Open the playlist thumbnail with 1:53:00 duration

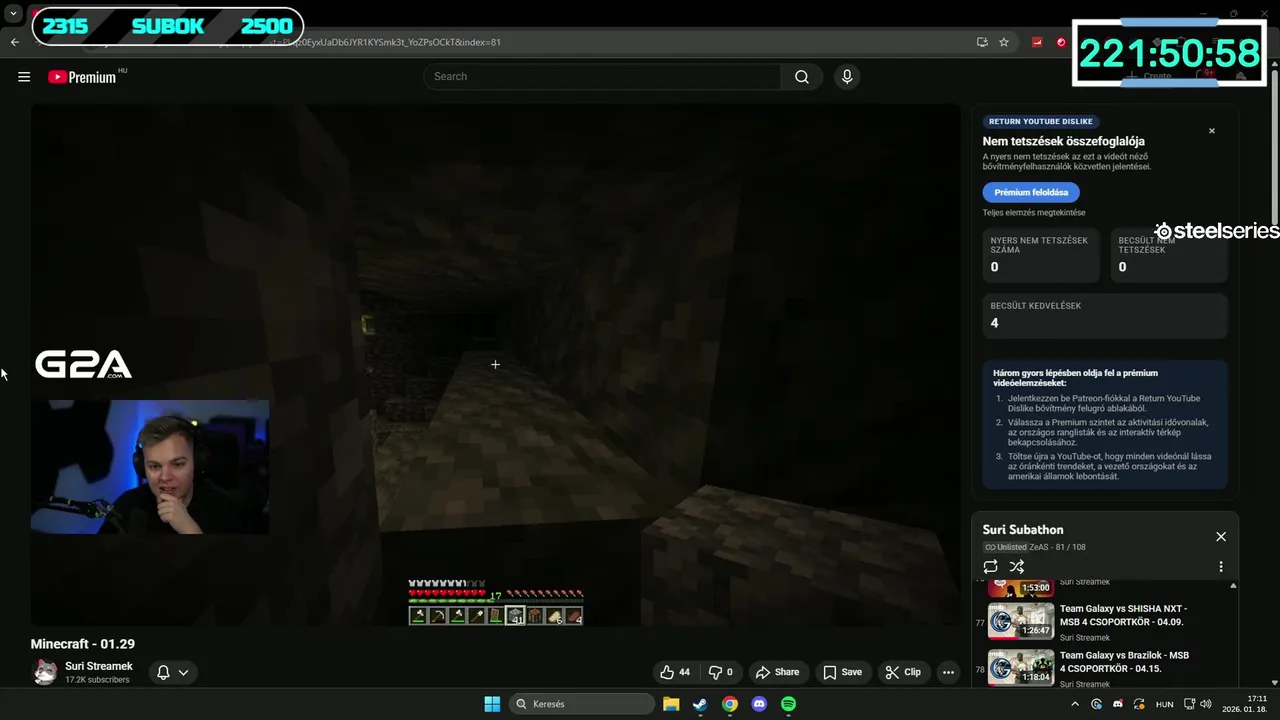pos(1021,588)
